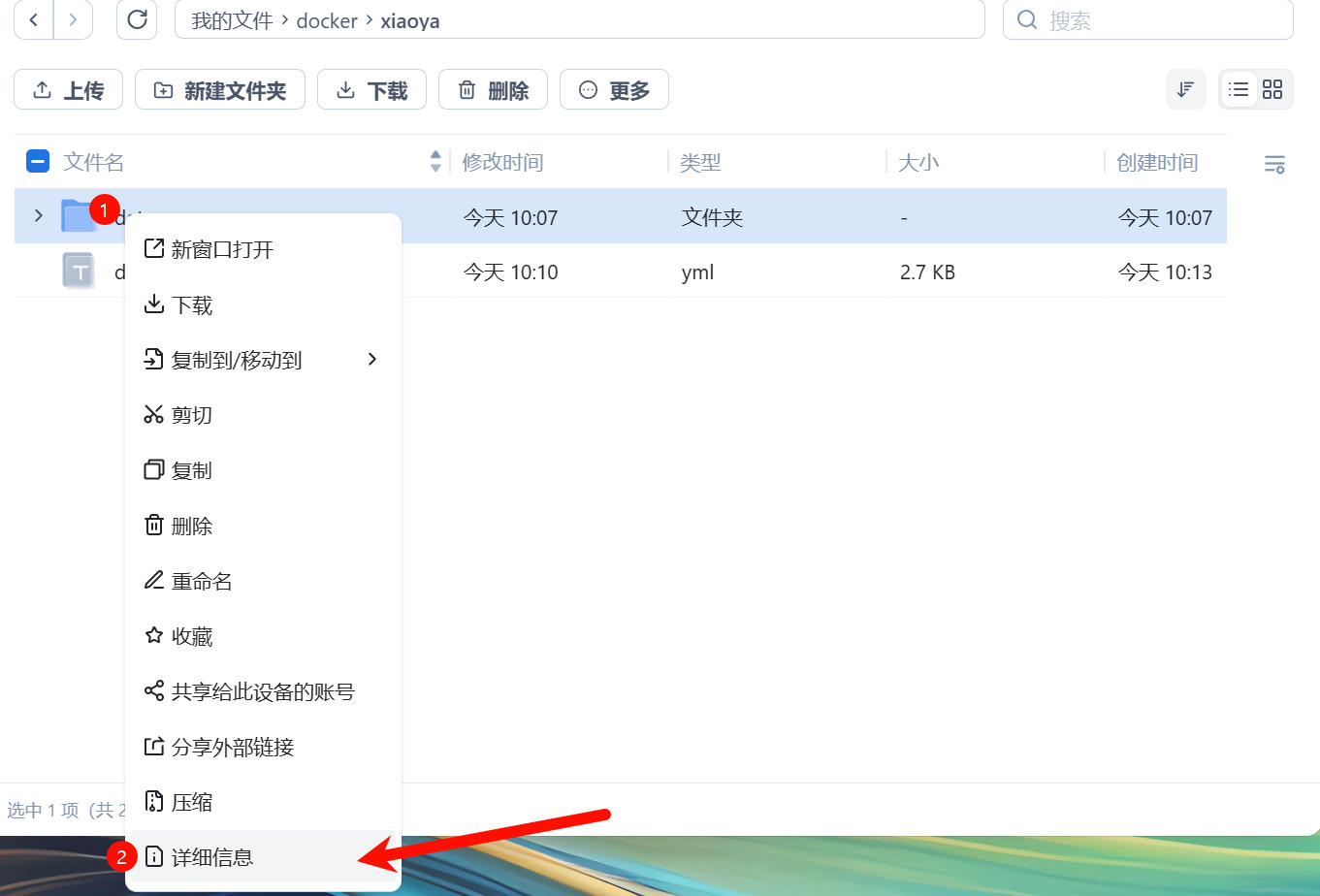Click the 新建文件夹 button
This screenshot has width=1320, height=896.
(x=220, y=90)
